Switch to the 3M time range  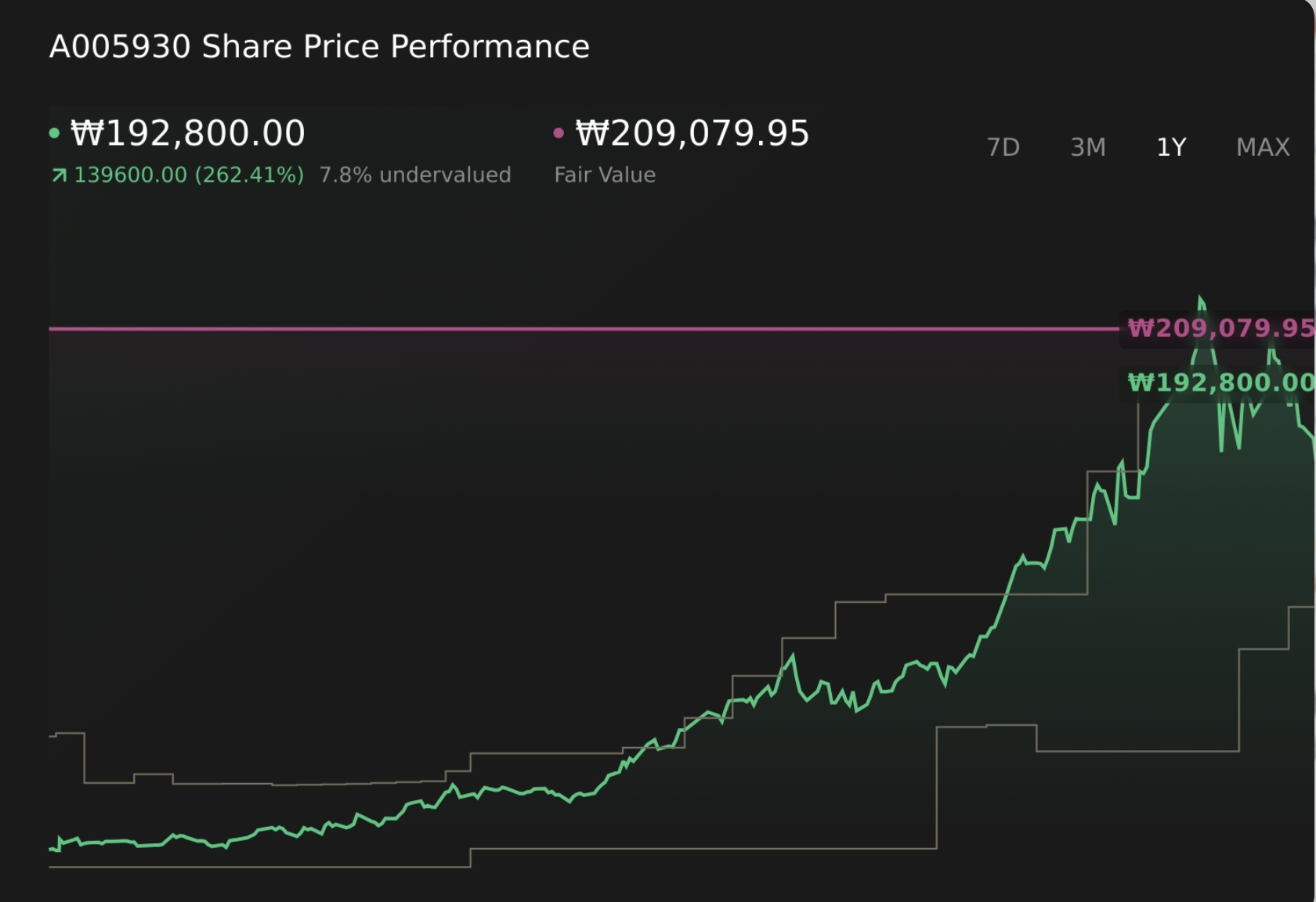(1088, 147)
